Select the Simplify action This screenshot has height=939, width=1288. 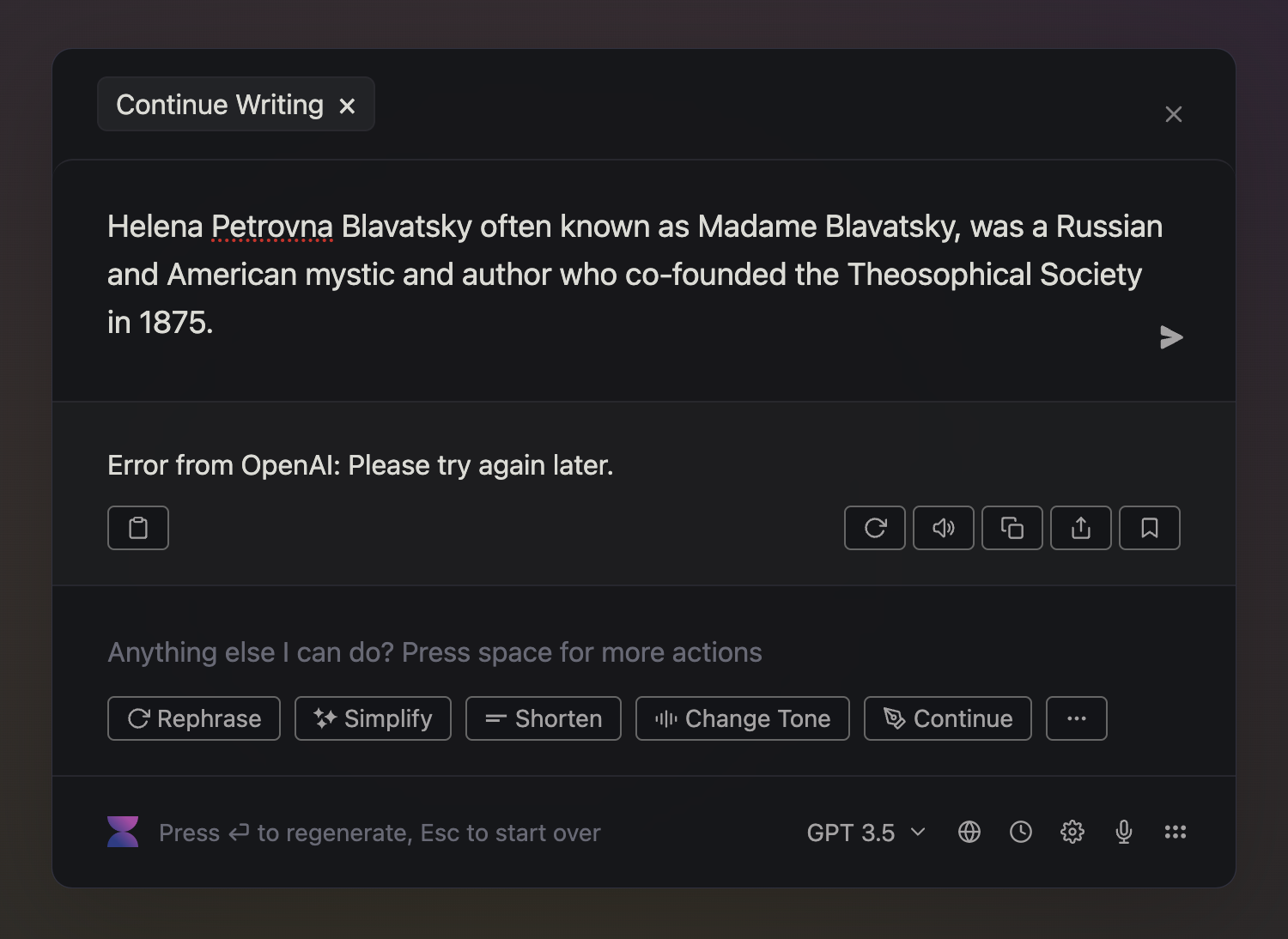pyautogui.click(x=373, y=718)
